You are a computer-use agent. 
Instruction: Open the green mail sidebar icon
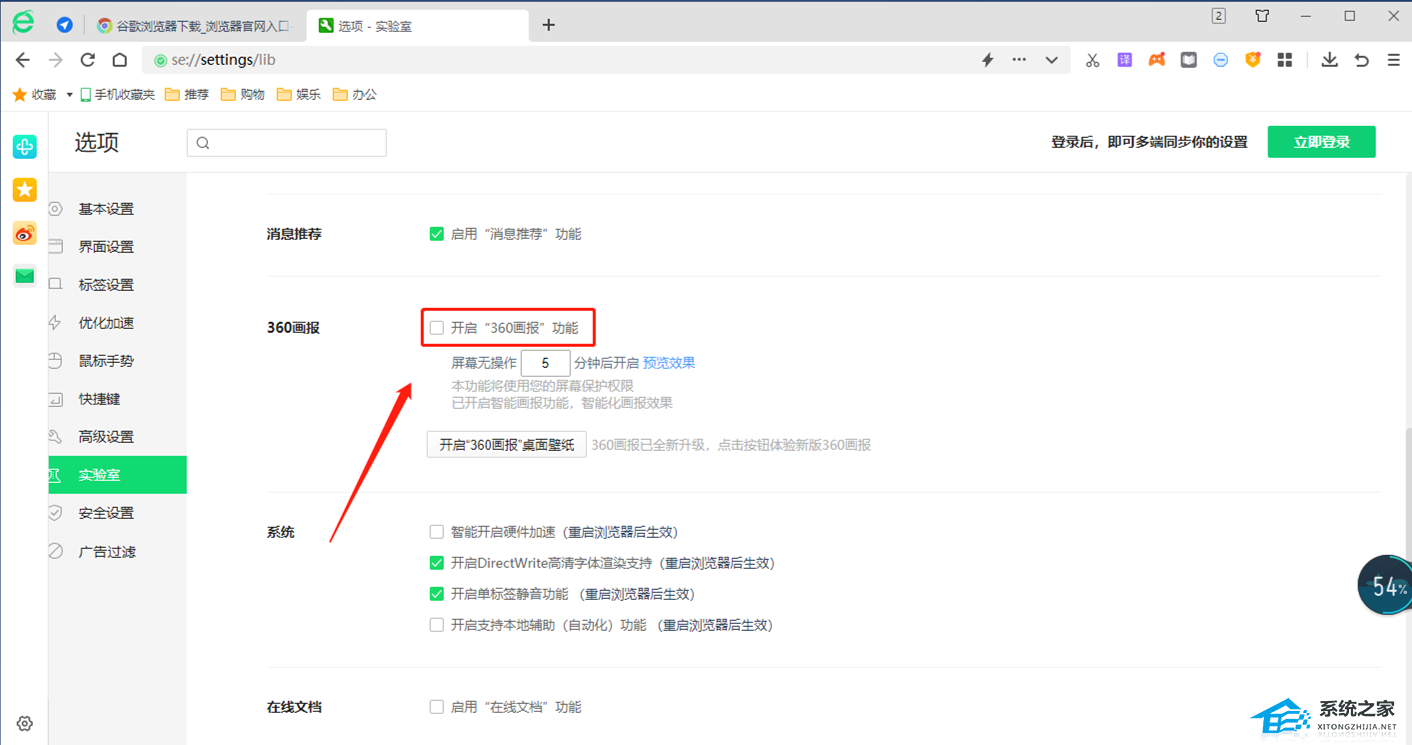coord(24,276)
